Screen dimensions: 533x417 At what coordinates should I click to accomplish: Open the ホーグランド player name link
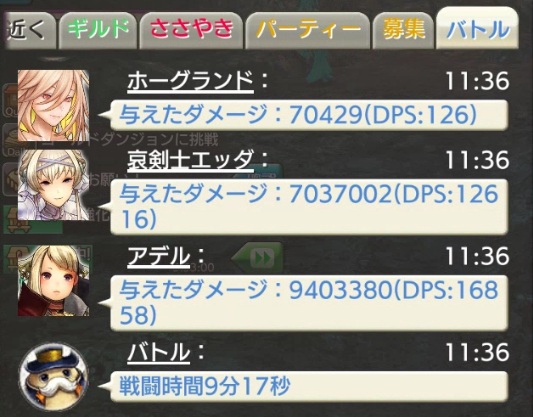(x=190, y=82)
